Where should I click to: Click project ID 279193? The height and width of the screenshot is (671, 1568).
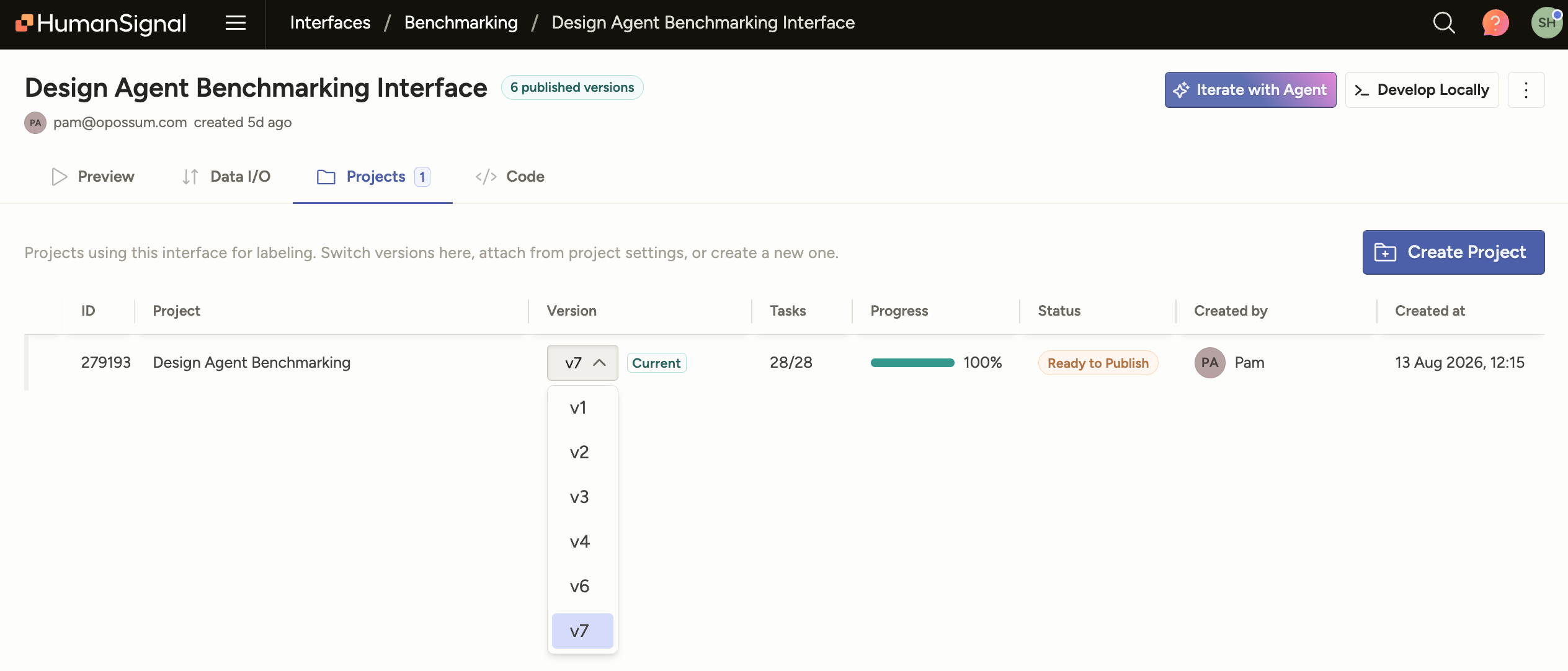(x=105, y=363)
